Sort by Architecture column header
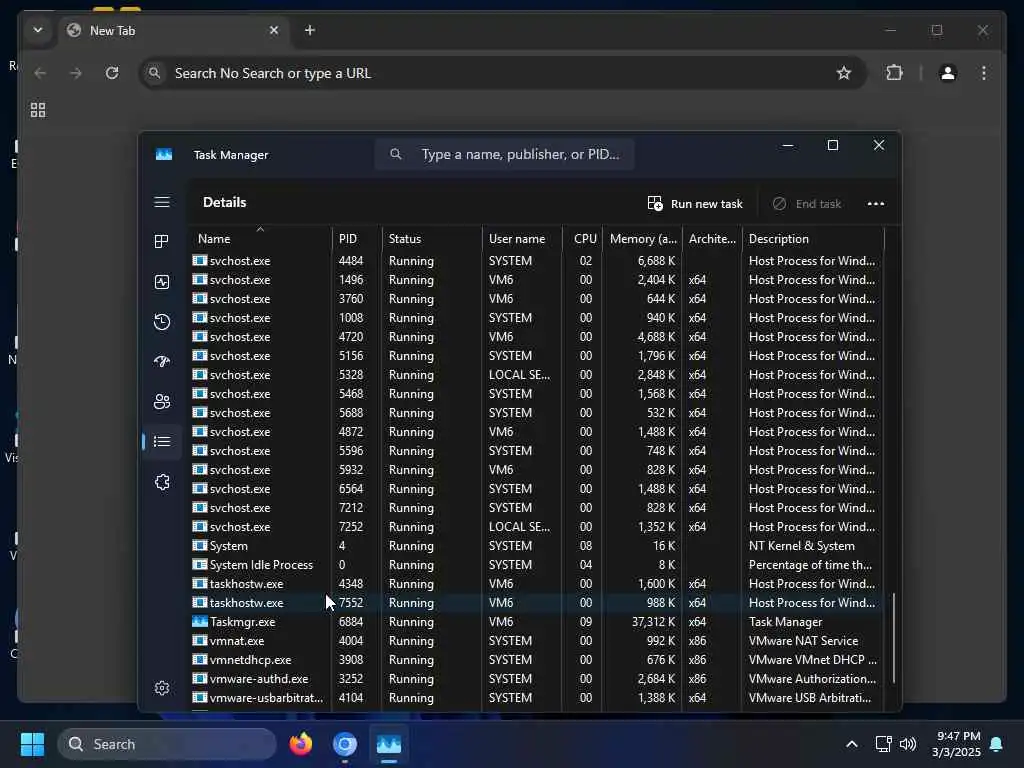This screenshot has width=1024, height=768. (x=712, y=238)
